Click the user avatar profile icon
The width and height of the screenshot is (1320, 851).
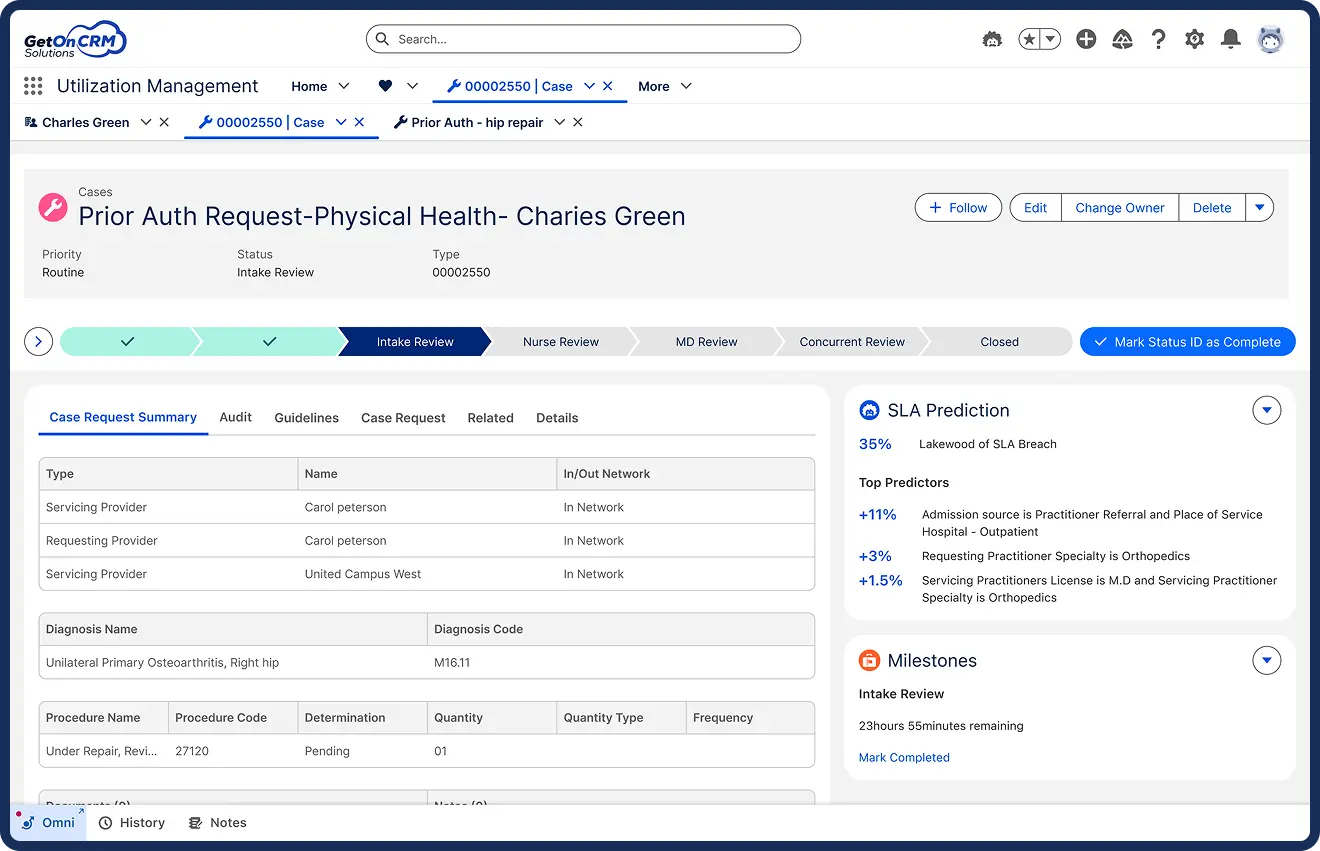pyautogui.click(x=1270, y=39)
